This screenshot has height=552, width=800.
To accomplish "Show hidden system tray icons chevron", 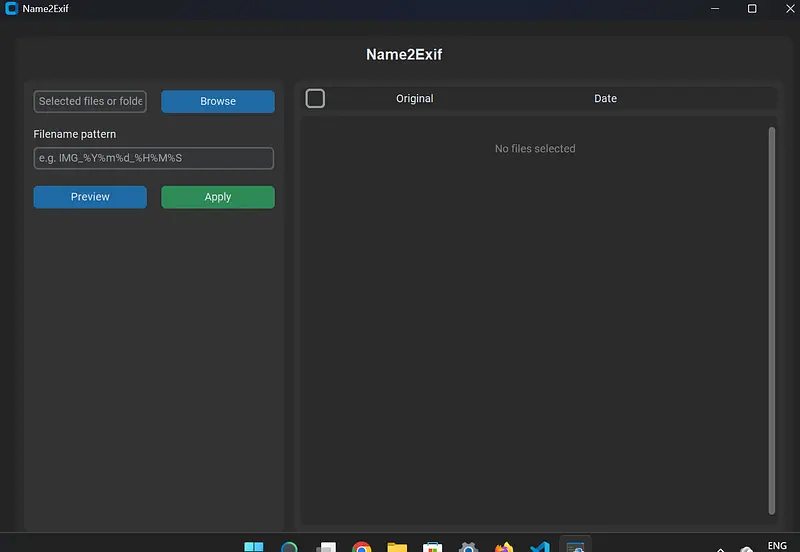I will click(721, 548).
